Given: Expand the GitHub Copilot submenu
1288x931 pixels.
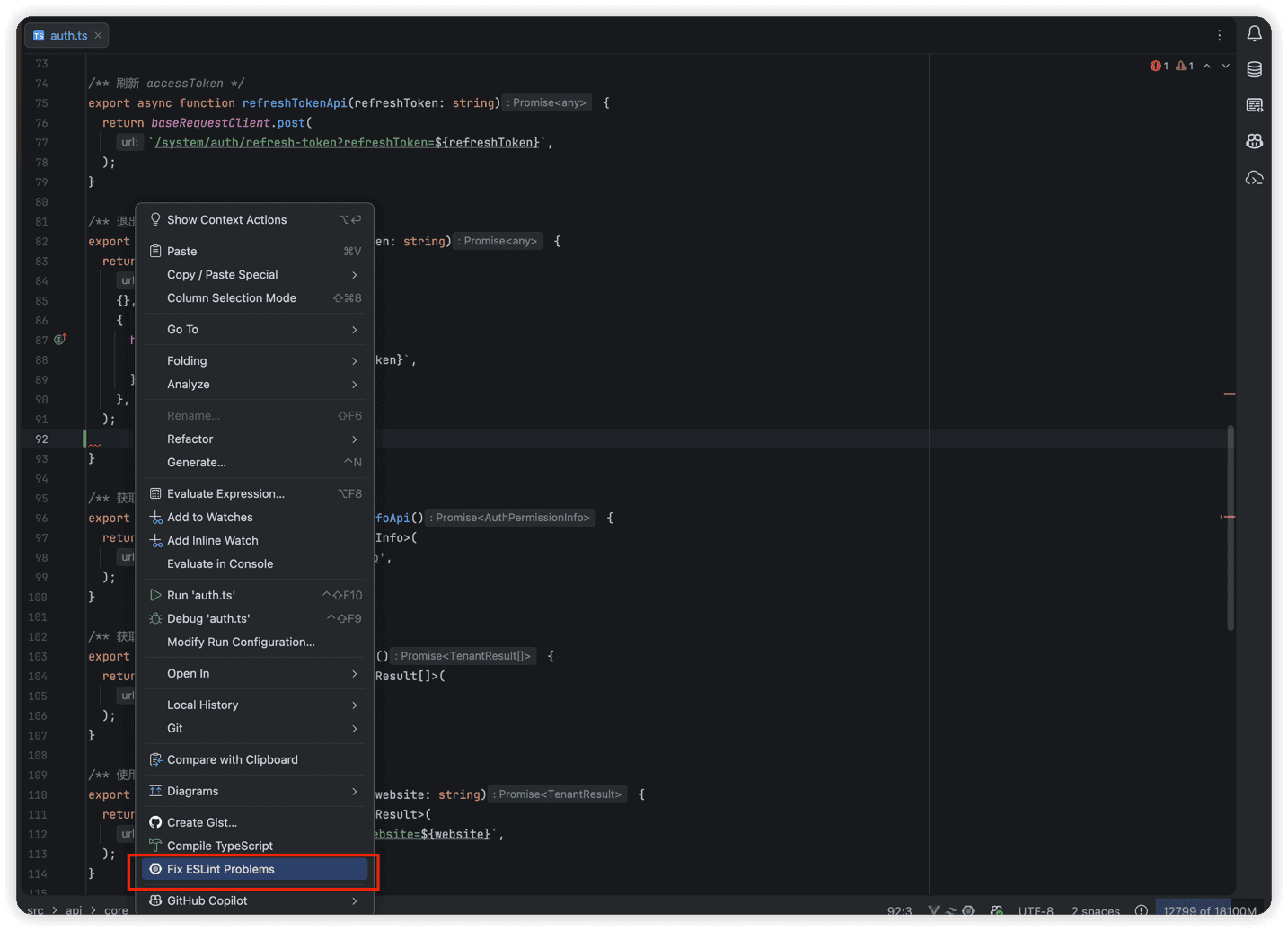Looking at the screenshot, I should click(x=255, y=900).
